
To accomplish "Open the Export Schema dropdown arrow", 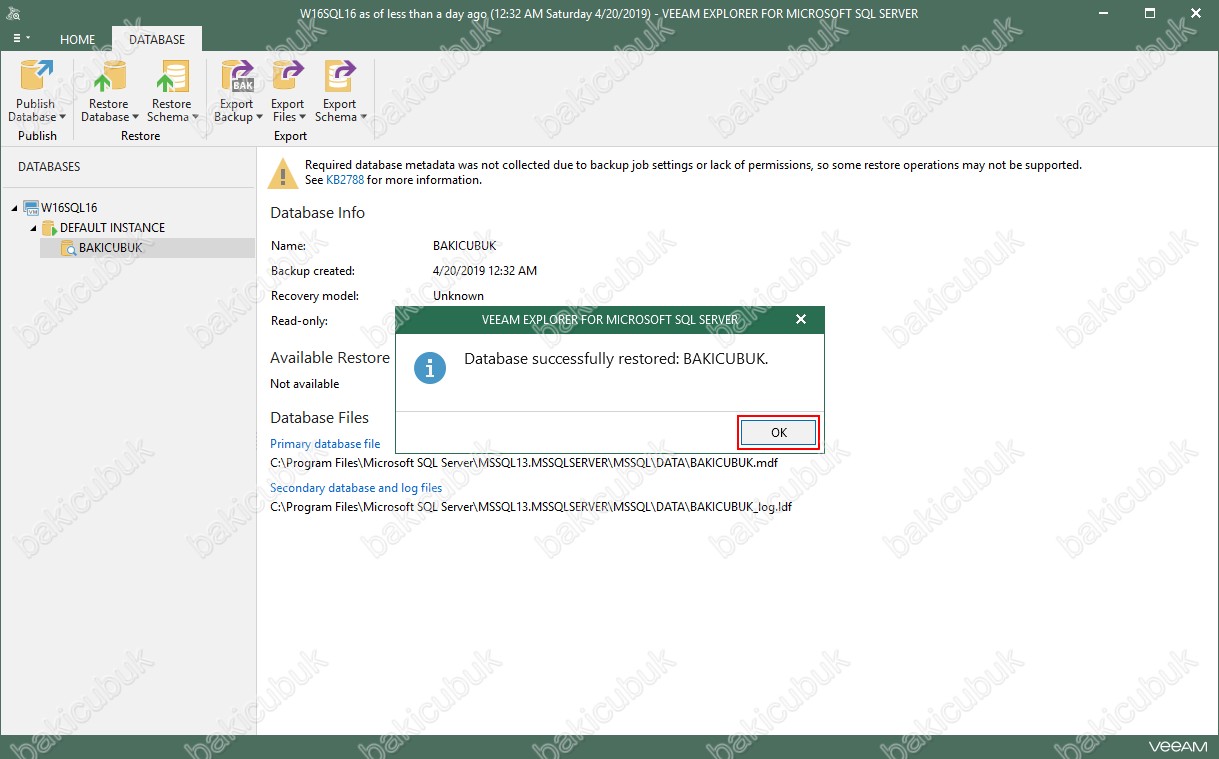I will (363, 117).
